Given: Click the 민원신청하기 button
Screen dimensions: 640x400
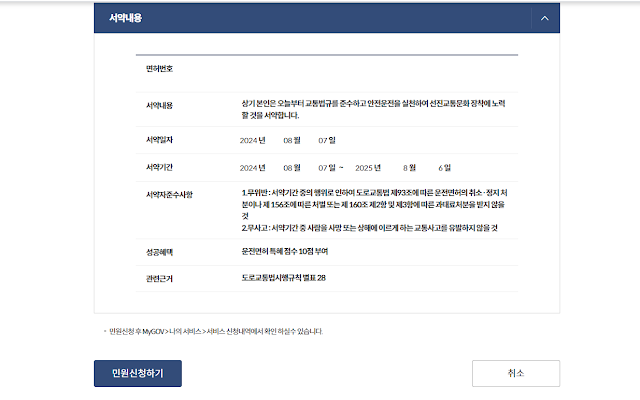Looking at the screenshot, I should 138,373.
